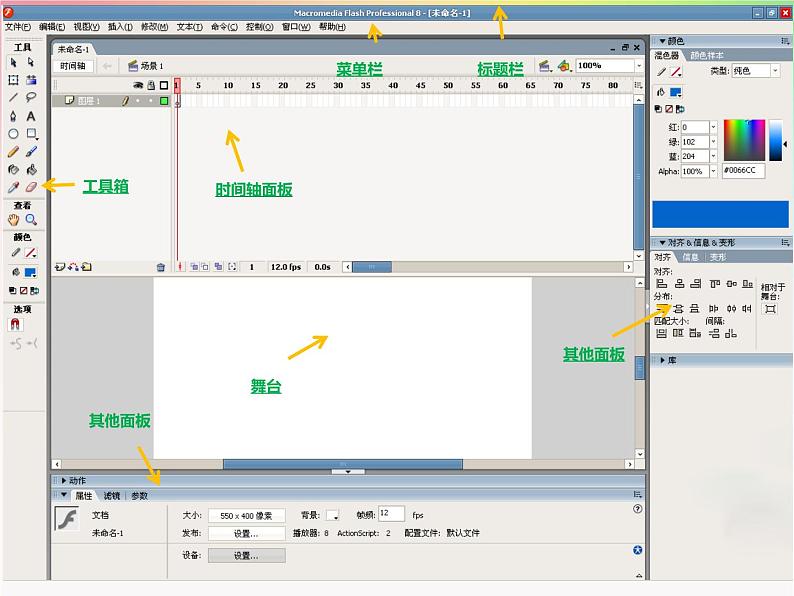Select the Free Transform tool

point(14,80)
